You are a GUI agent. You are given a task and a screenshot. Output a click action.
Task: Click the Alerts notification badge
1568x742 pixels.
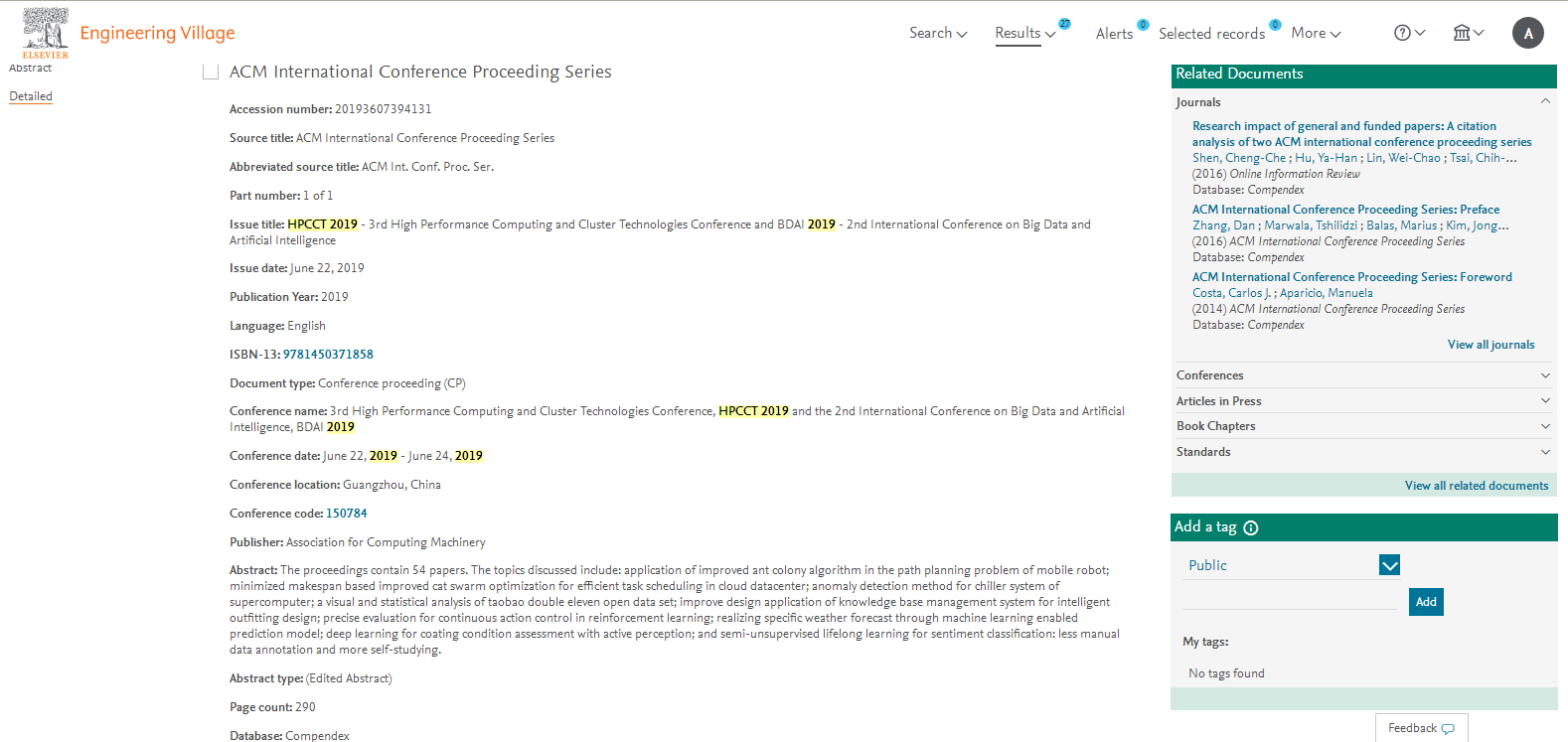(1143, 25)
